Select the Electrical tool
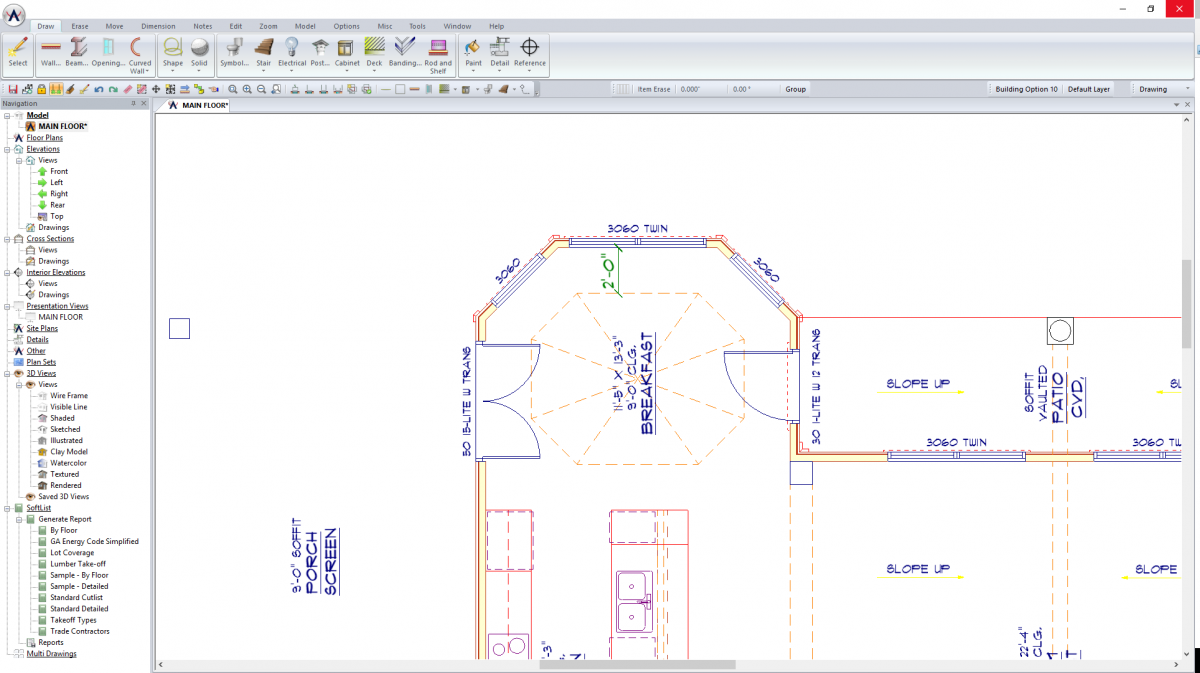The width and height of the screenshot is (1200, 673). tap(292, 50)
